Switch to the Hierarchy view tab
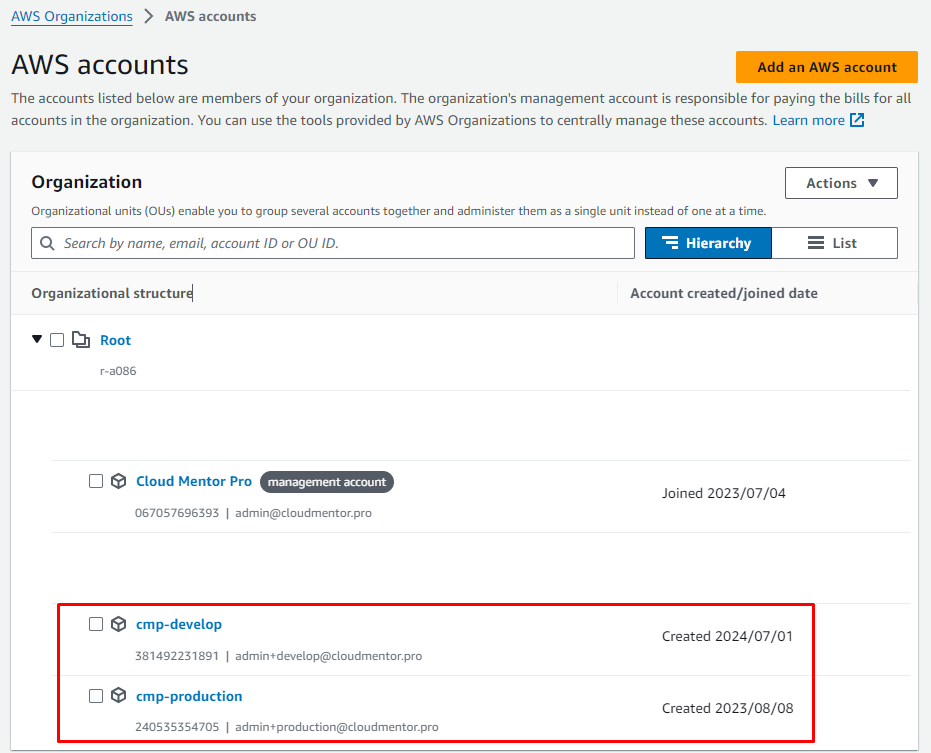The height and width of the screenshot is (753, 931). 707,243
